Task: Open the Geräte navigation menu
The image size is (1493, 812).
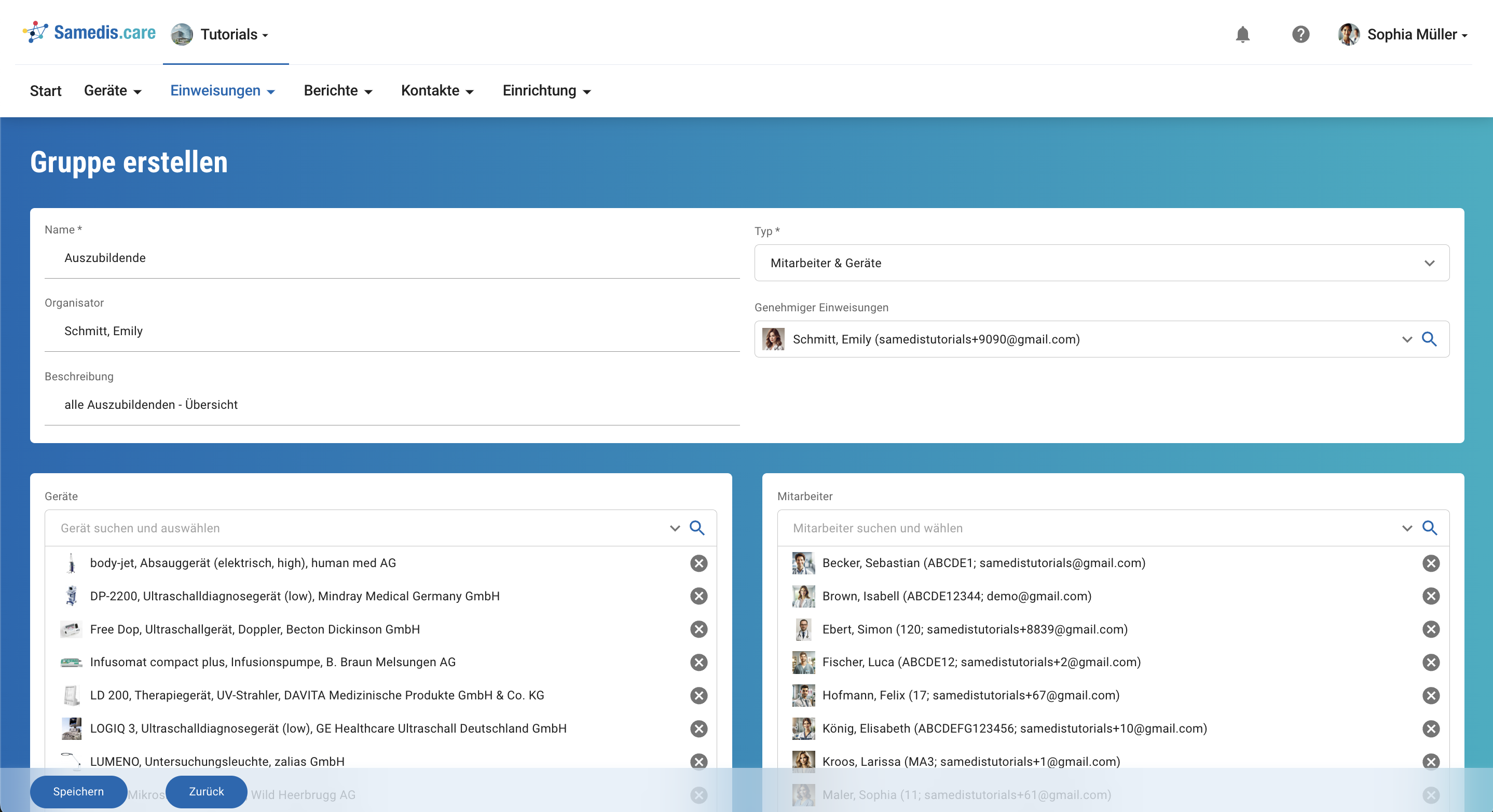Action: [113, 91]
